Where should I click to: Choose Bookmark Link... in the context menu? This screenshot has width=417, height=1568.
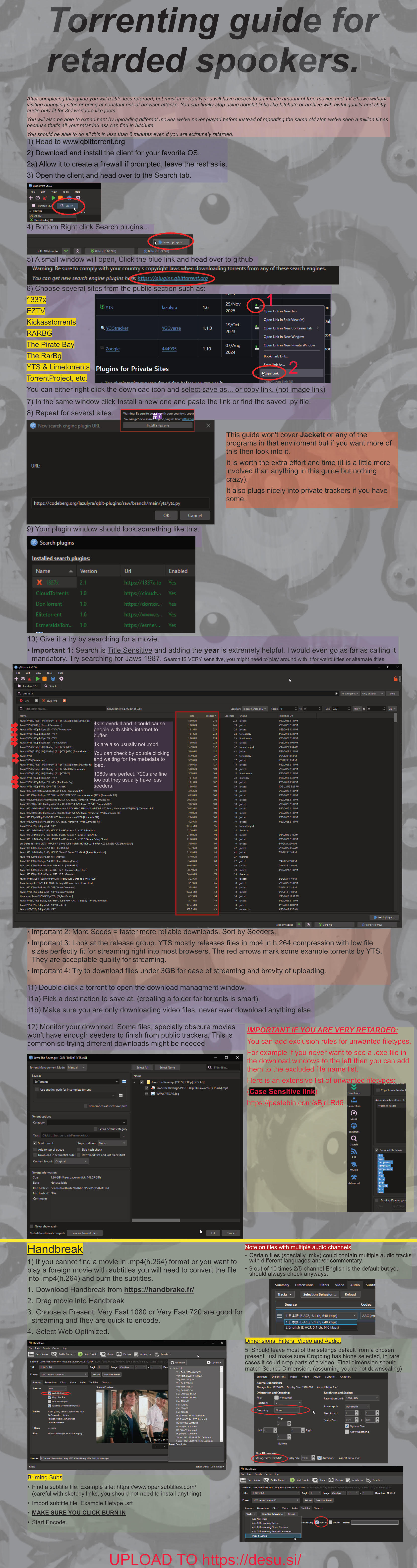point(276,356)
